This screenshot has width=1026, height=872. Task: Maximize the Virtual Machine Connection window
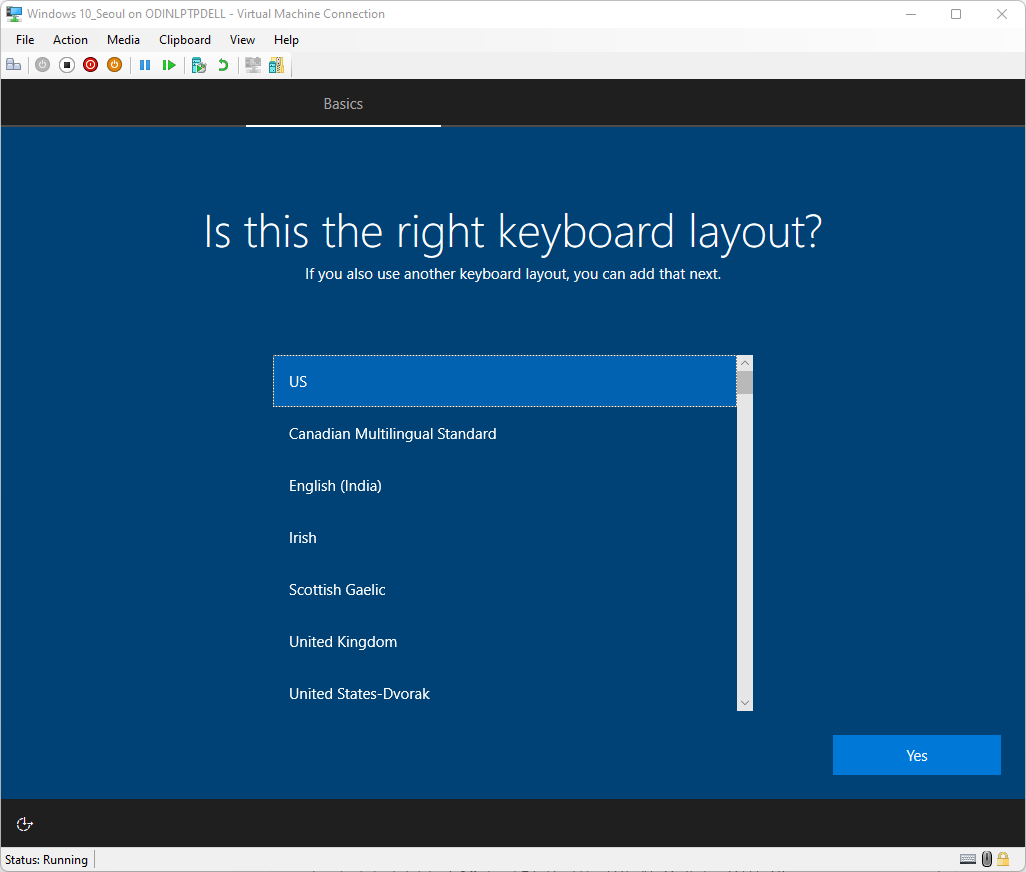click(x=956, y=14)
